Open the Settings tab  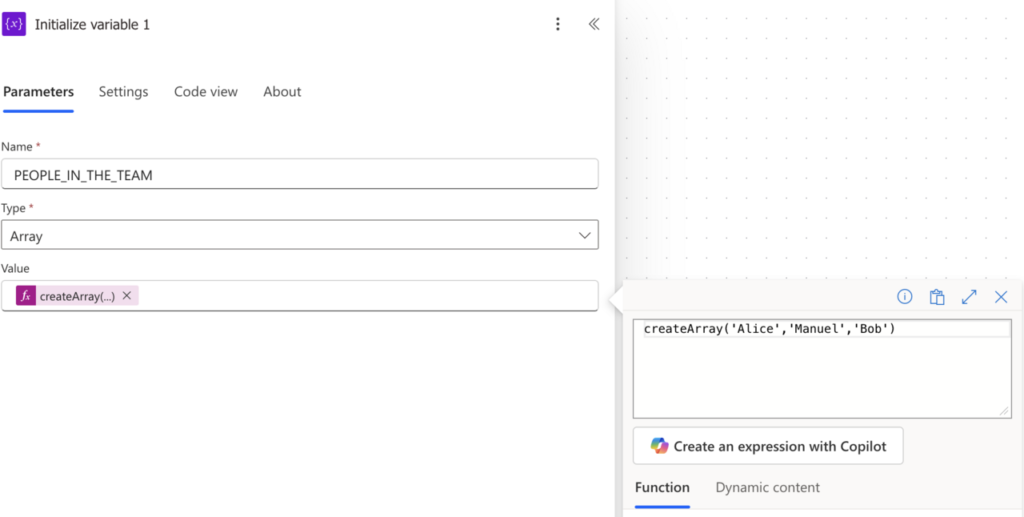(123, 92)
